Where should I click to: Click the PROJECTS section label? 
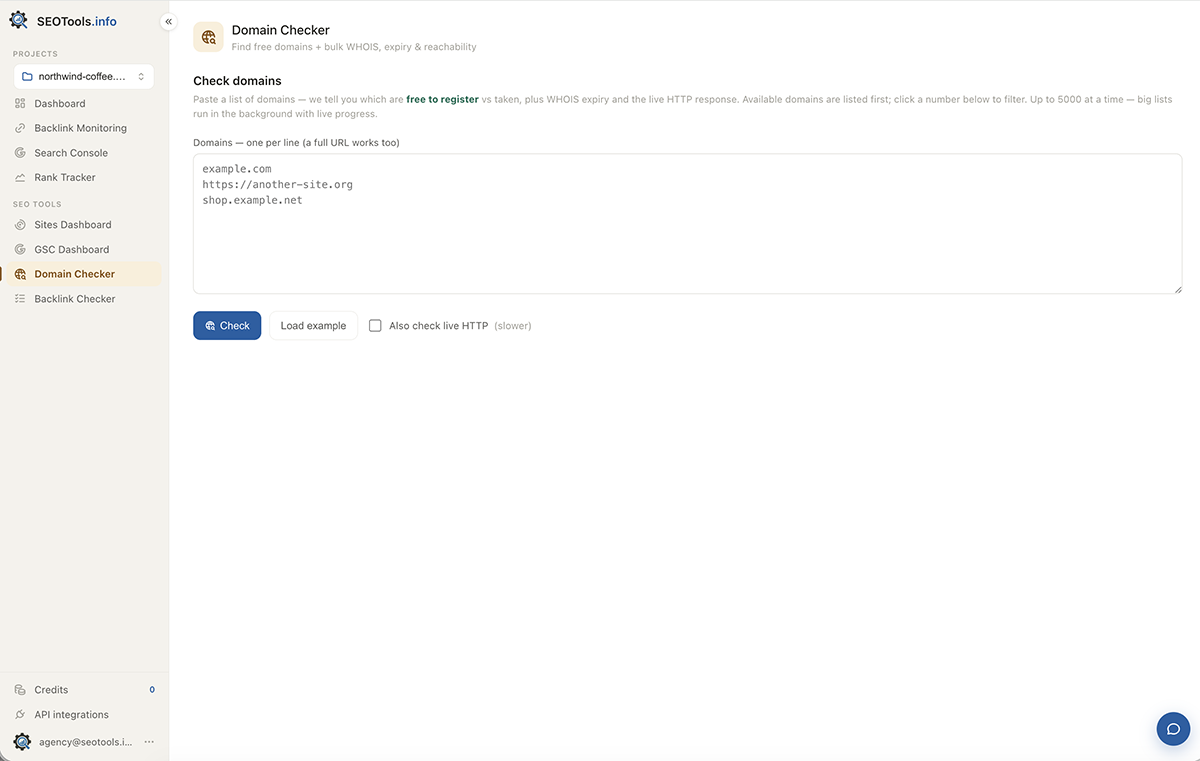[35, 54]
